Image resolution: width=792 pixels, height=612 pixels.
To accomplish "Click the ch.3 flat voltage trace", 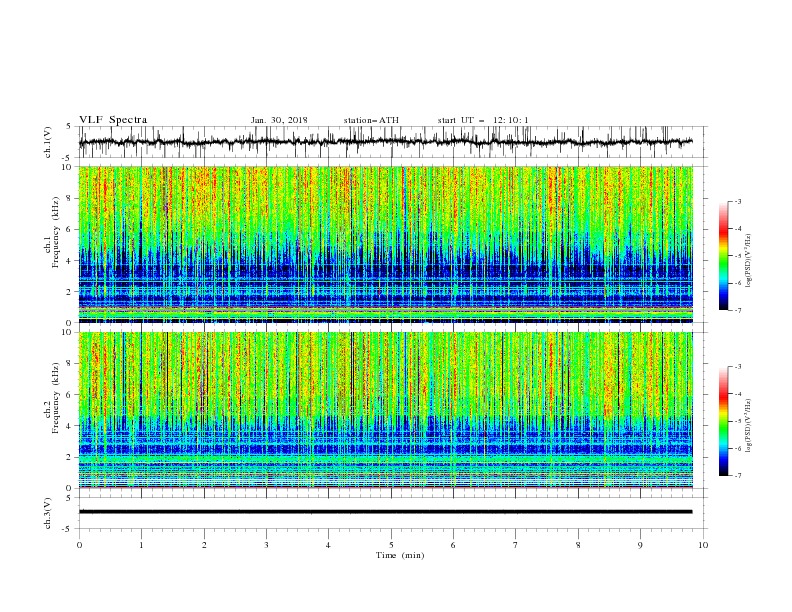I will [385, 512].
